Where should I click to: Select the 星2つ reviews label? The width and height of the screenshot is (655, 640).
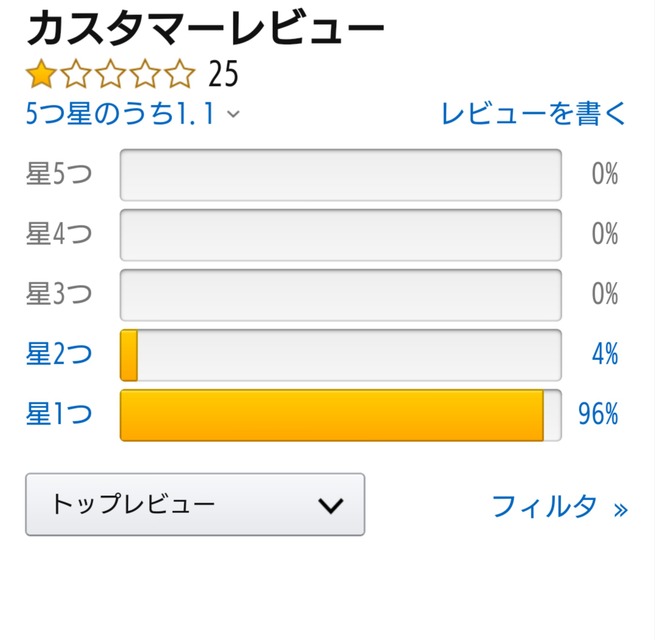coord(59,354)
